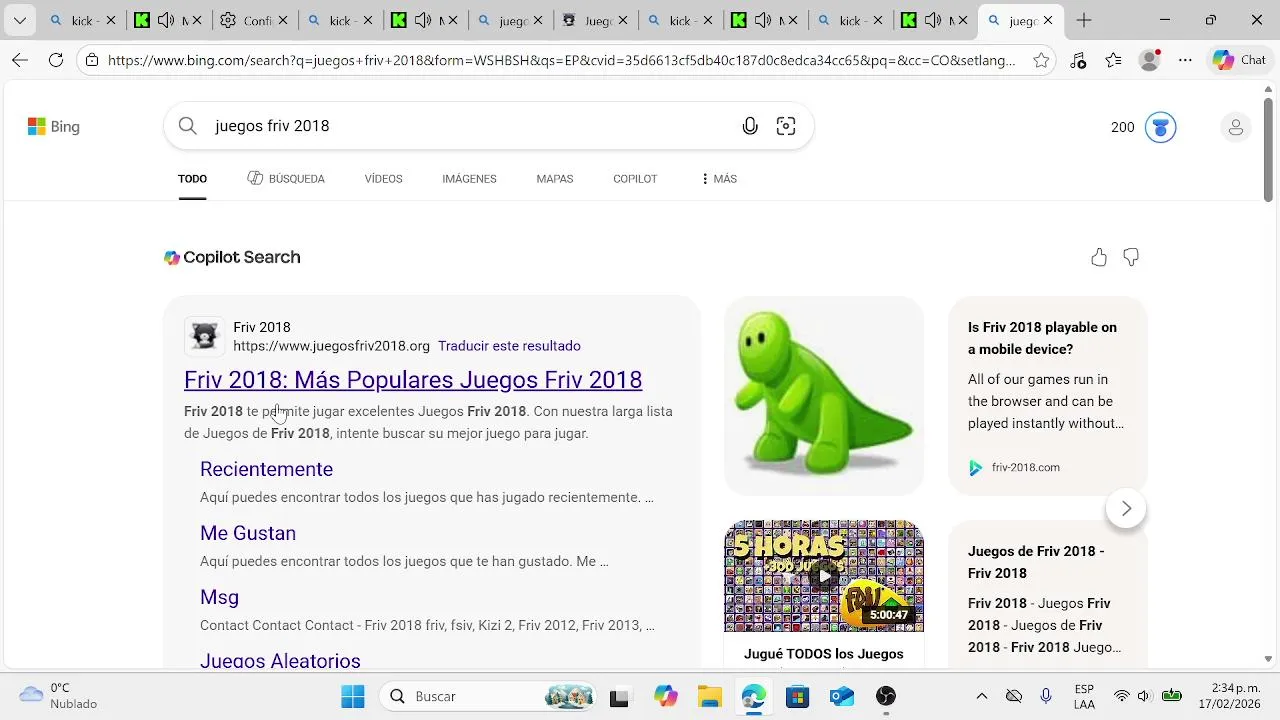Open Copilot from the taskbar
Image resolution: width=1280 pixels, height=720 pixels.
coord(666,697)
